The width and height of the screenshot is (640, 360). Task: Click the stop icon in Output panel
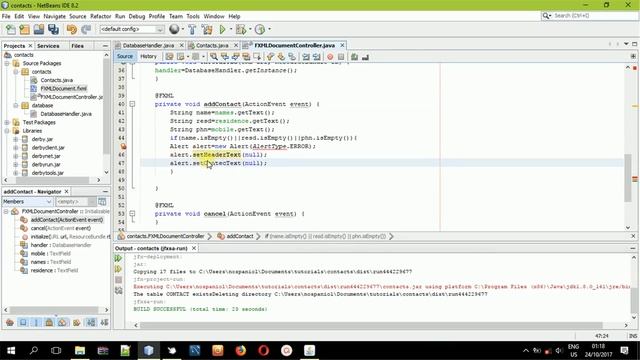coord(118,280)
